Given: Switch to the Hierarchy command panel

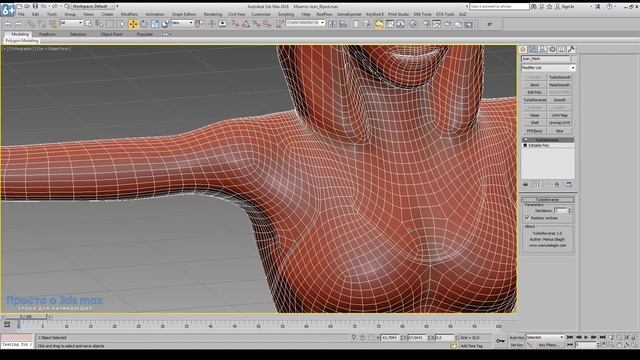Looking at the screenshot, I should [x=542, y=49].
